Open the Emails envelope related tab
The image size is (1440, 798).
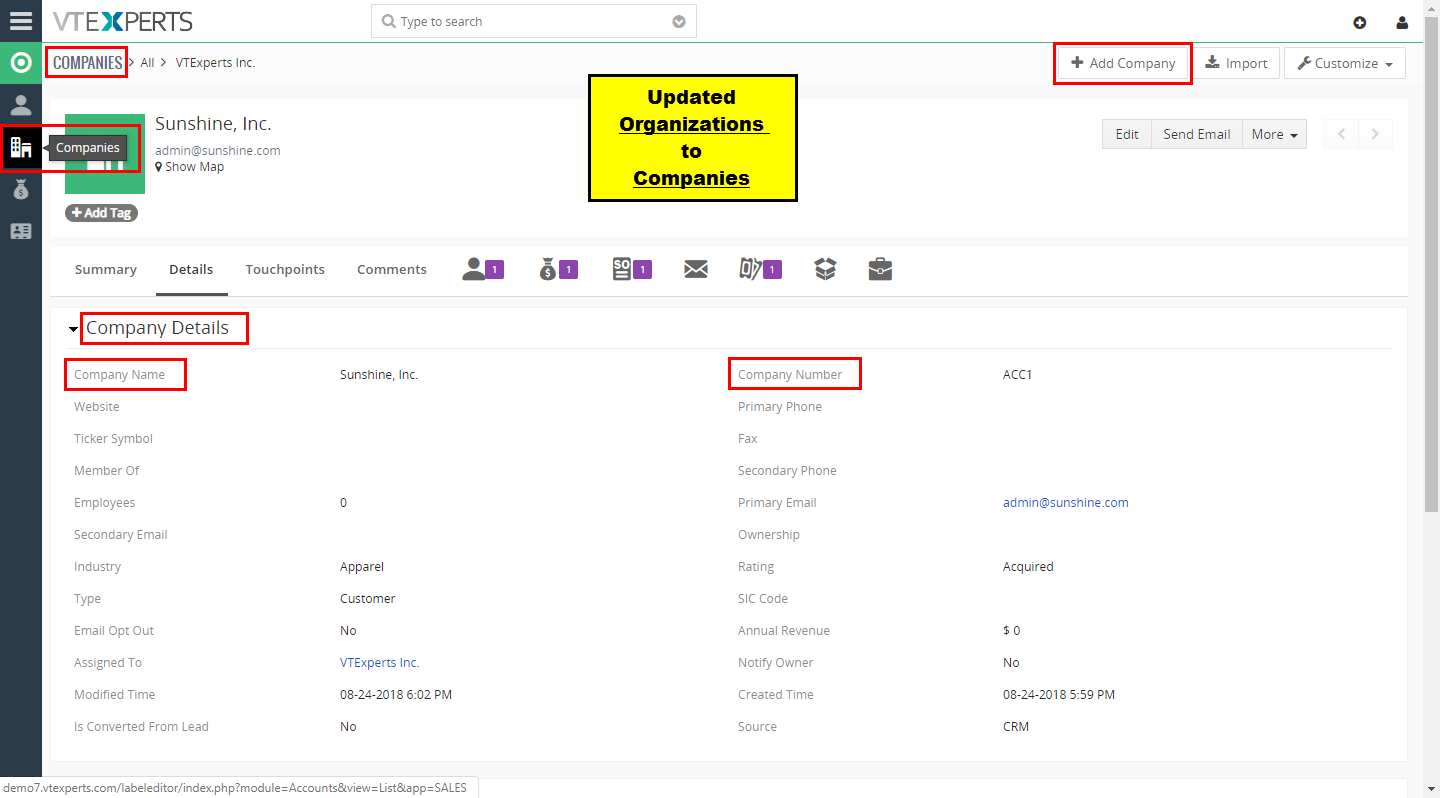pos(696,269)
